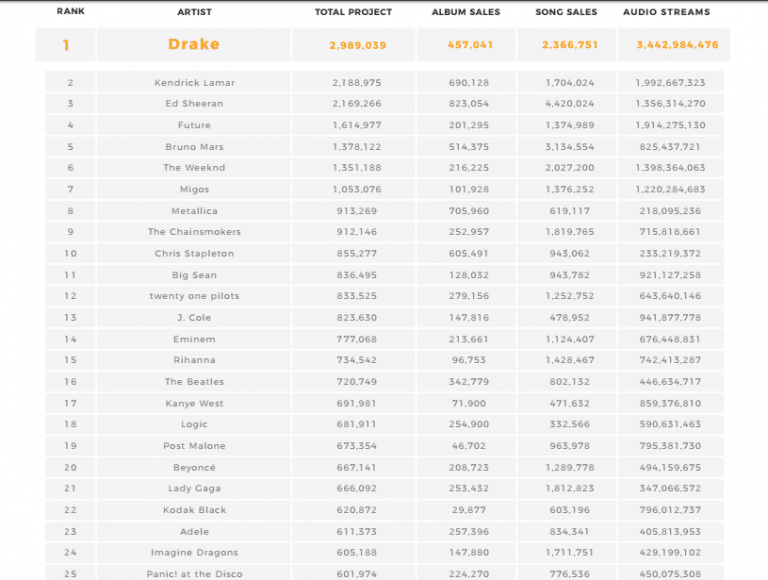This screenshot has width=768, height=580.
Task: Select Bruno Mars in the artist column
Action: point(194,147)
